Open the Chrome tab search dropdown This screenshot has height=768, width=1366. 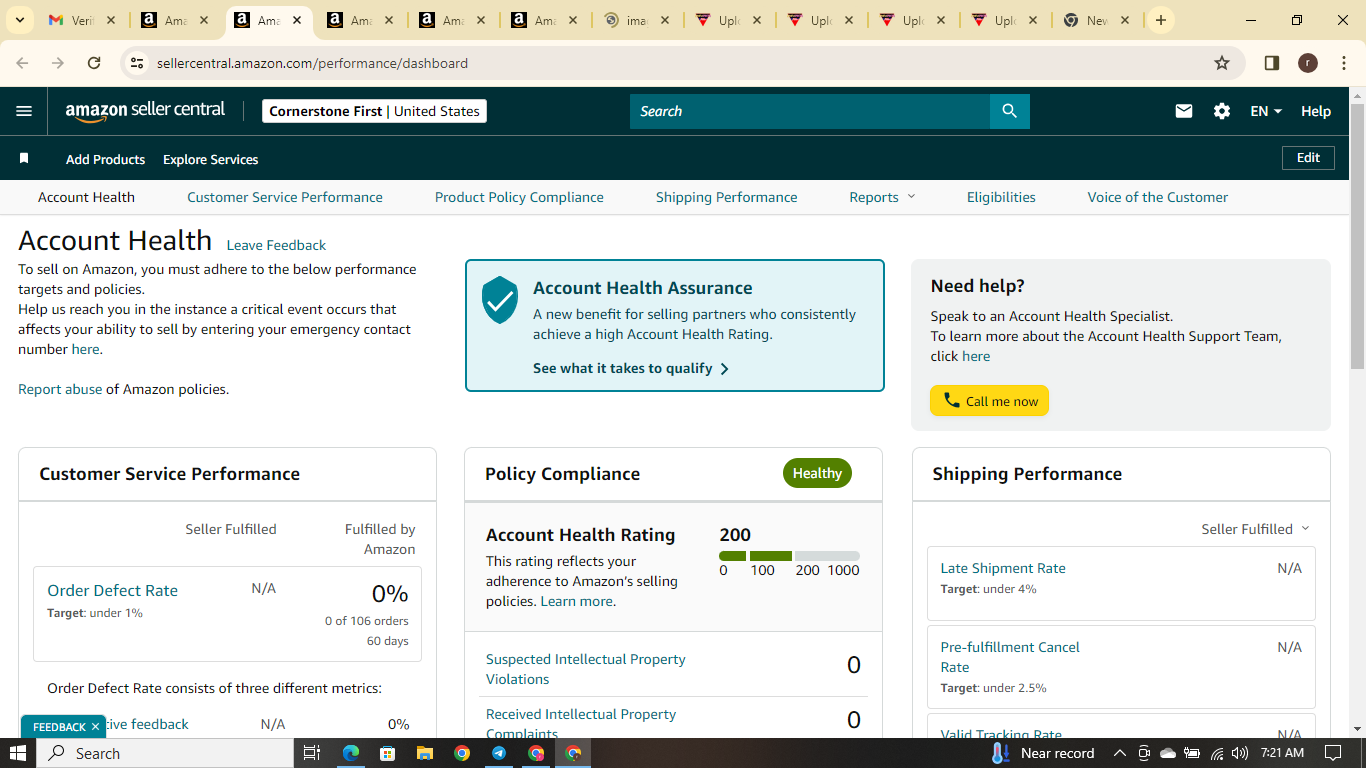pos(19,20)
